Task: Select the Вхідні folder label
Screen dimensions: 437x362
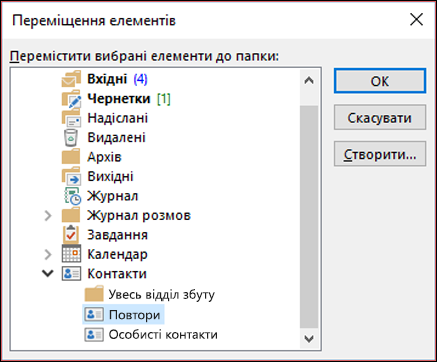Action: tap(107, 79)
